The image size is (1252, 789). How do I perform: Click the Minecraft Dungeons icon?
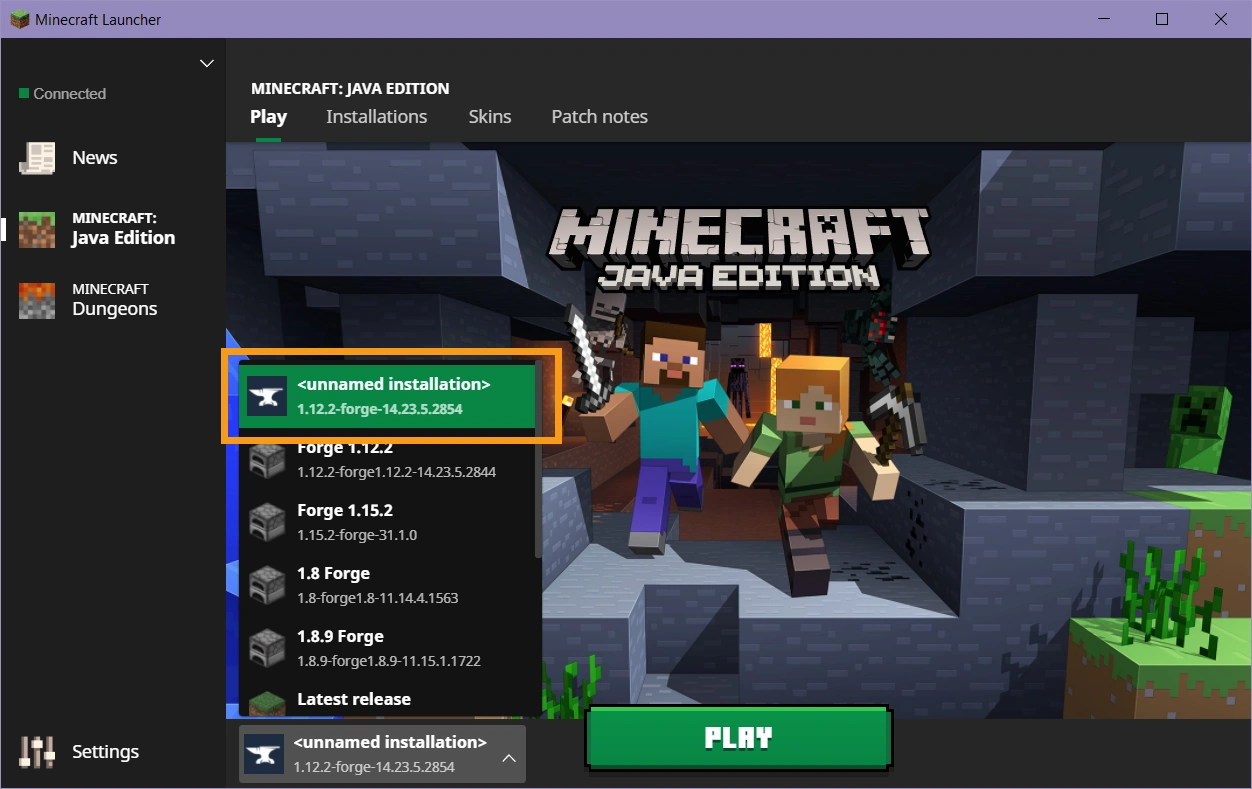(x=37, y=300)
